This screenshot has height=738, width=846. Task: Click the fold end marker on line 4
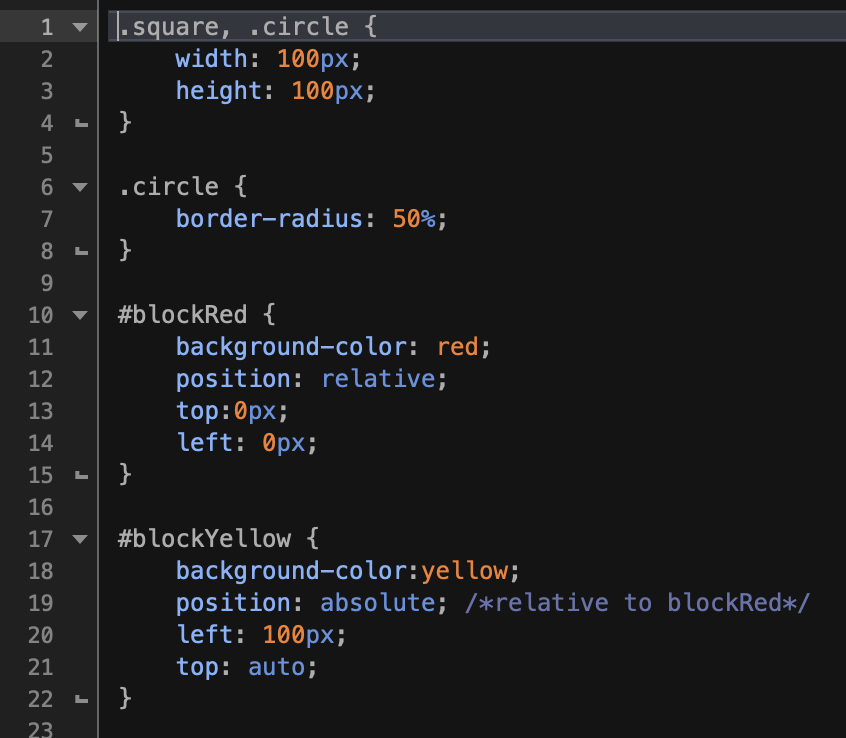(x=80, y=123)
